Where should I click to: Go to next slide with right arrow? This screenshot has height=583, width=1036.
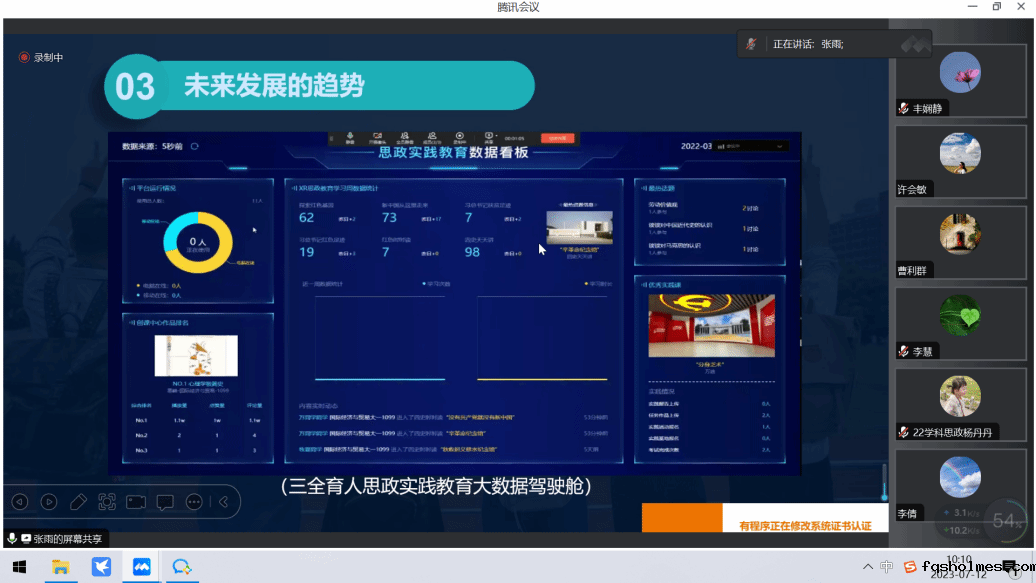49,501
